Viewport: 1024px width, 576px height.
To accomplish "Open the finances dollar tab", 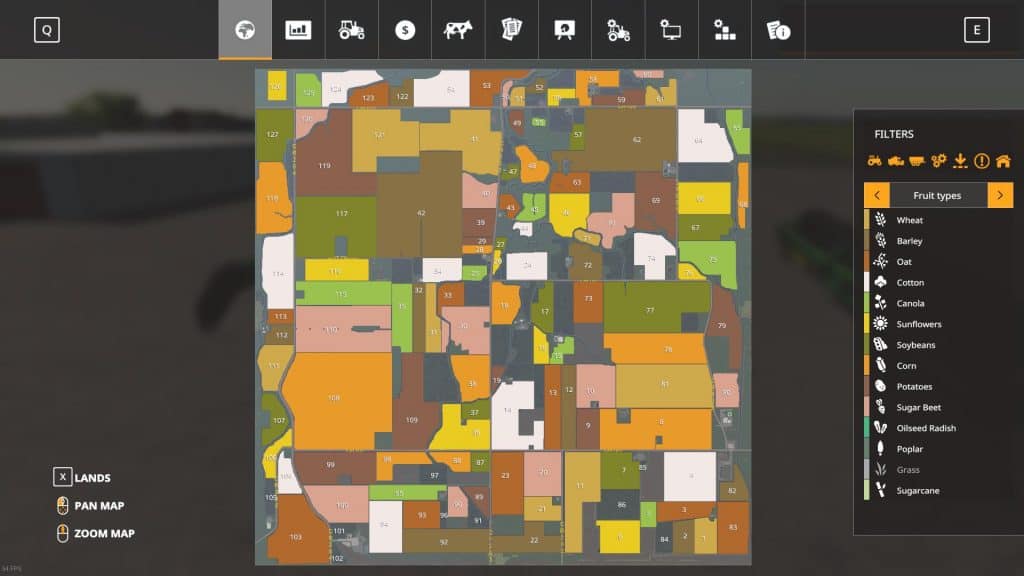I will point(405,30).
